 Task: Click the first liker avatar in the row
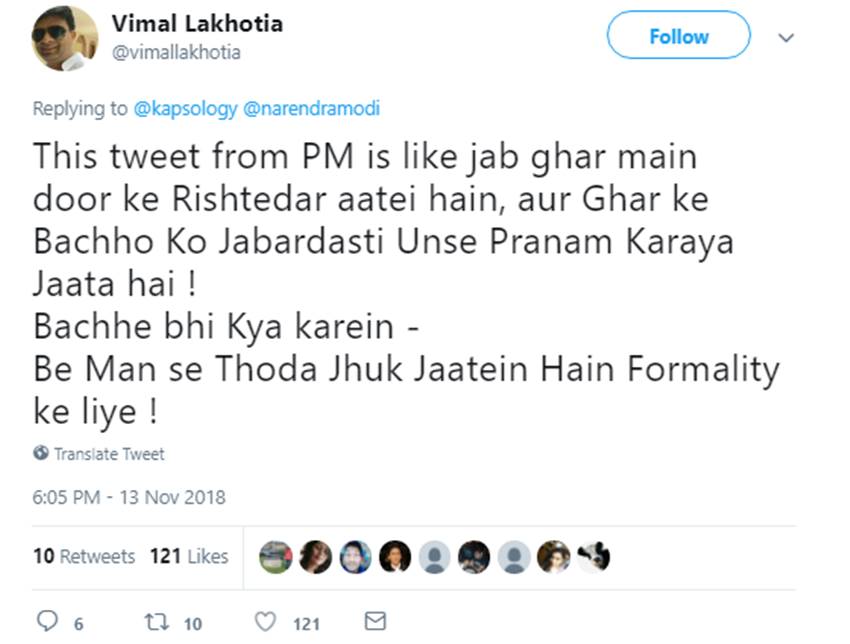[275, 556]
